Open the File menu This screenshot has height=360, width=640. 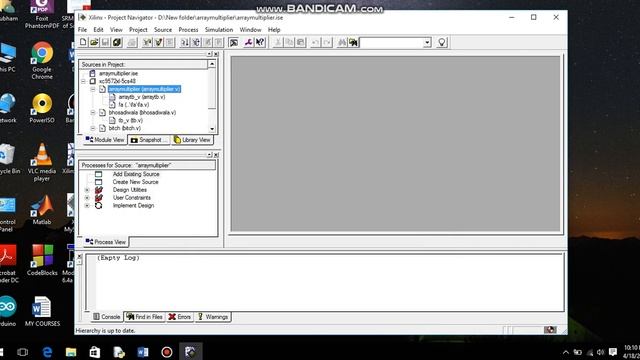pos(82,30)
